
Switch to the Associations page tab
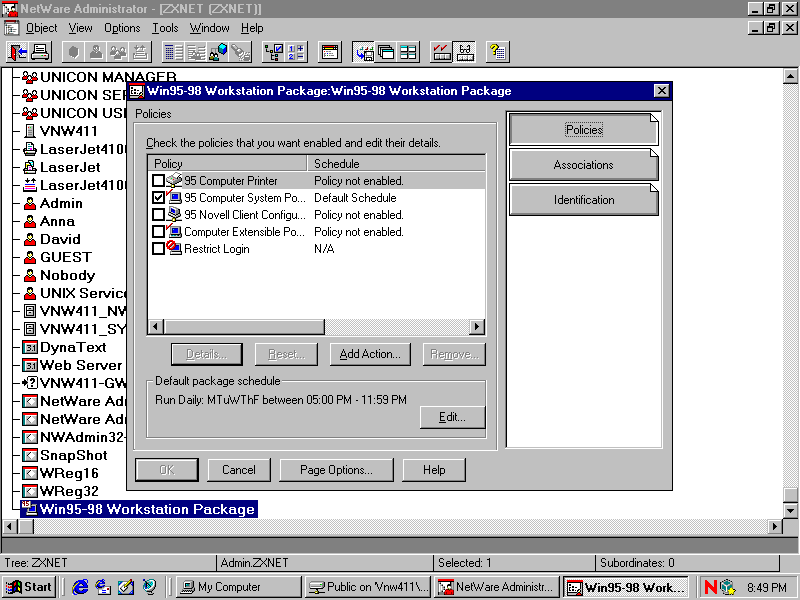(x=584, y=165)
